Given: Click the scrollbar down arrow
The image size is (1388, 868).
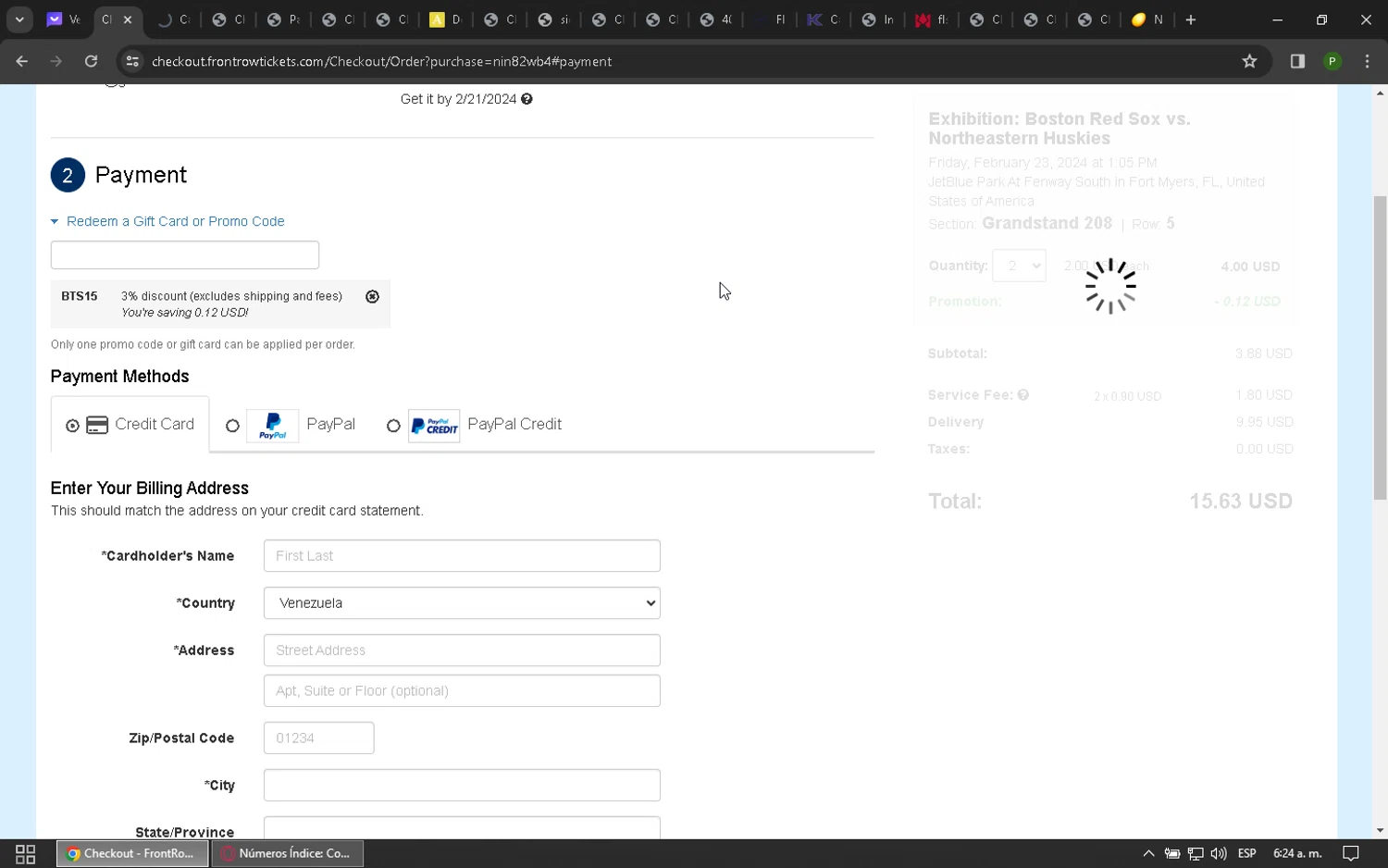Looking at the screenshot, I should [x=1380, y=830].
